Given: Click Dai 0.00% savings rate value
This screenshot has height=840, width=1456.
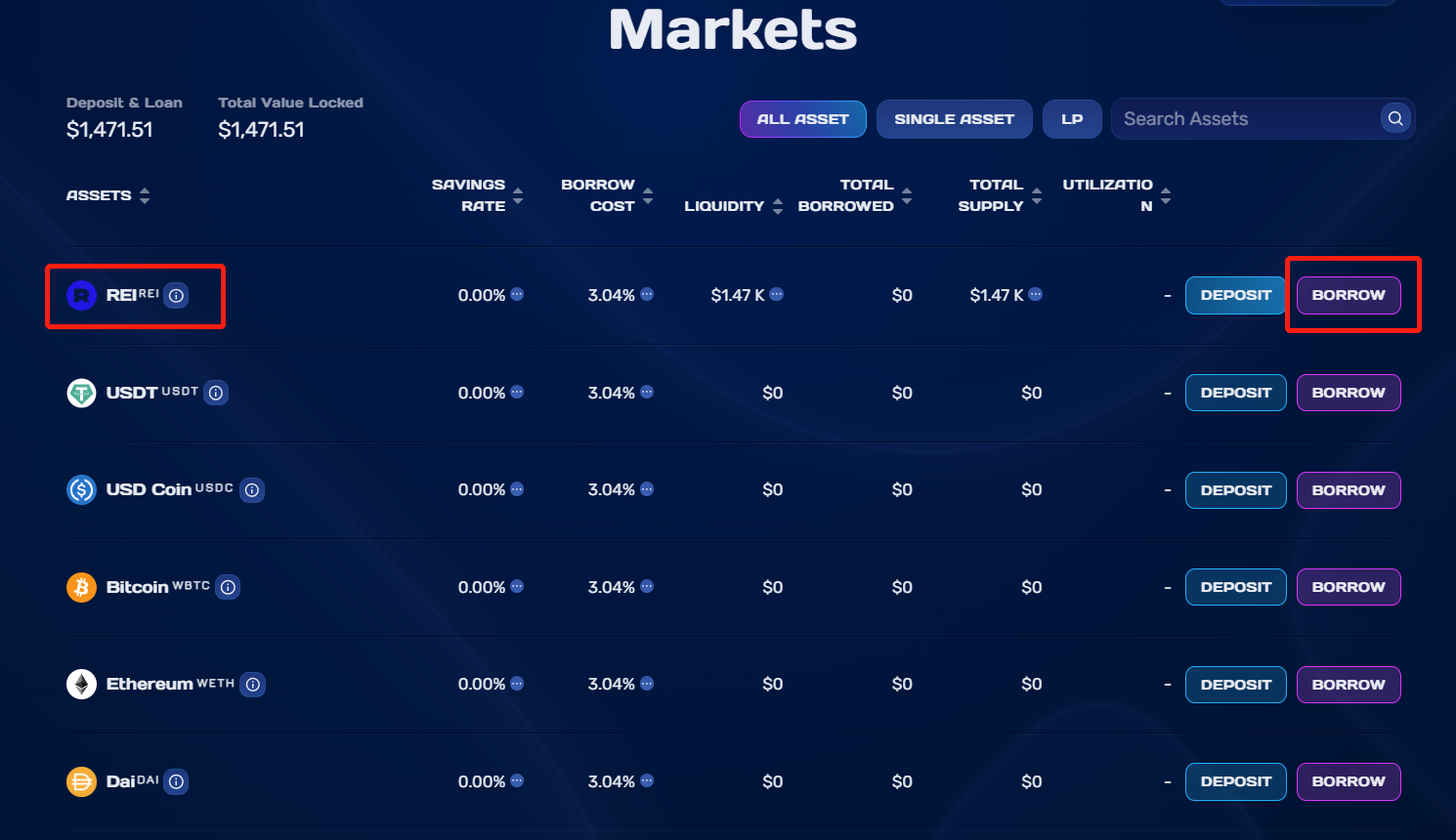Looking at the screenshot, I should pos(482,781).
